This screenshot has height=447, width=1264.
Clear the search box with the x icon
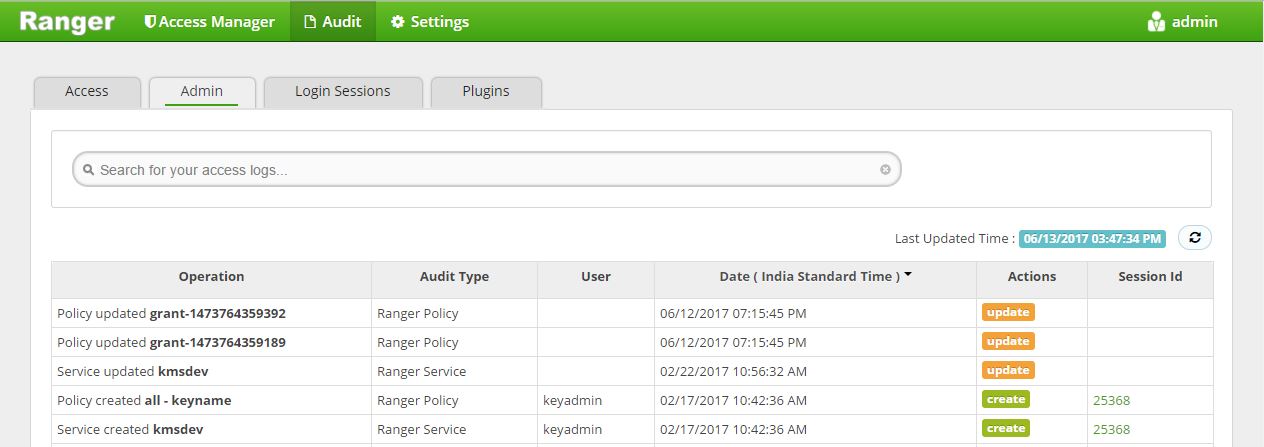pos(885,170)
